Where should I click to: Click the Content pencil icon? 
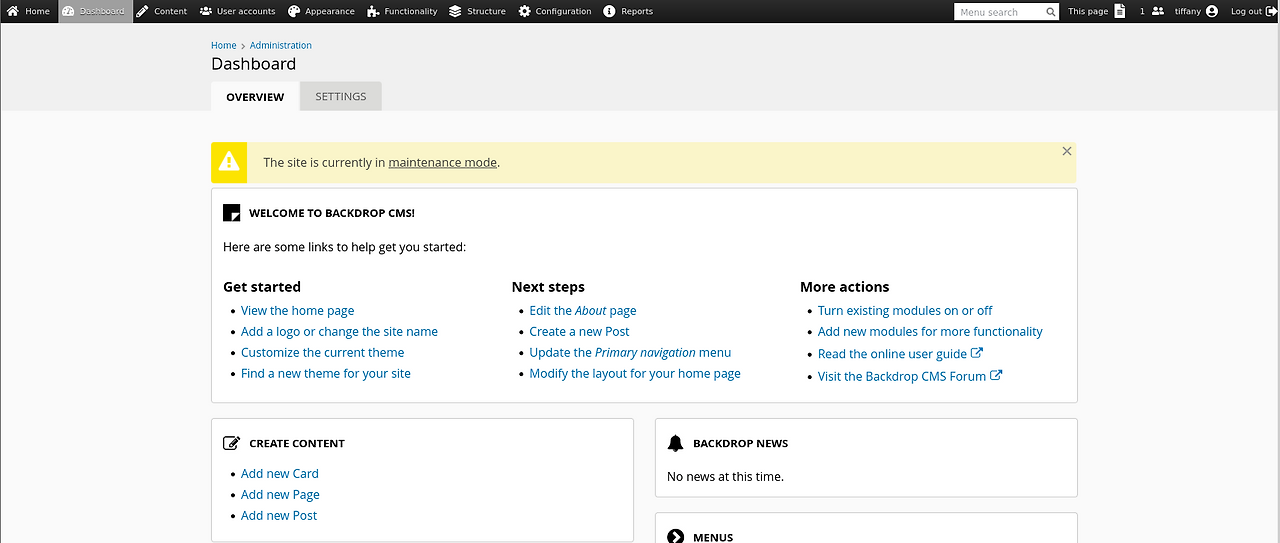click(142, 11)
